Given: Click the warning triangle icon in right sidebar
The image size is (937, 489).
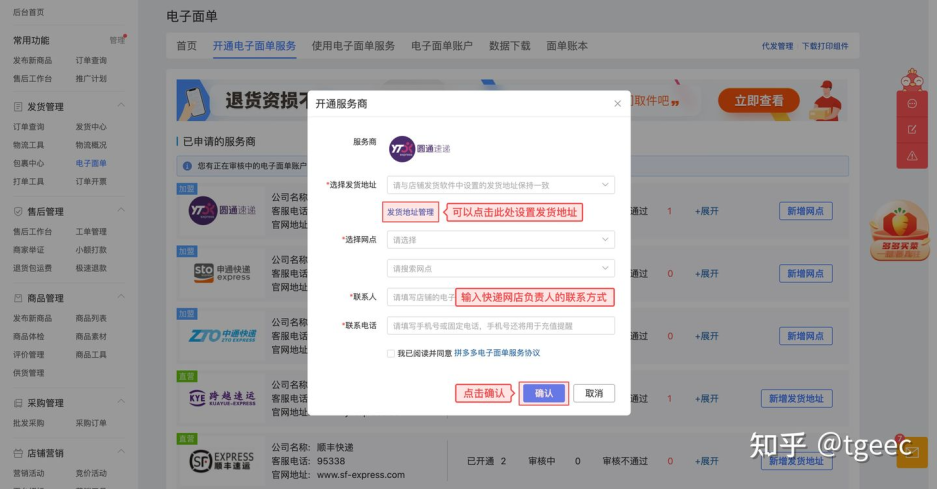Looking at the screenshot, I should tap(912, 155).
